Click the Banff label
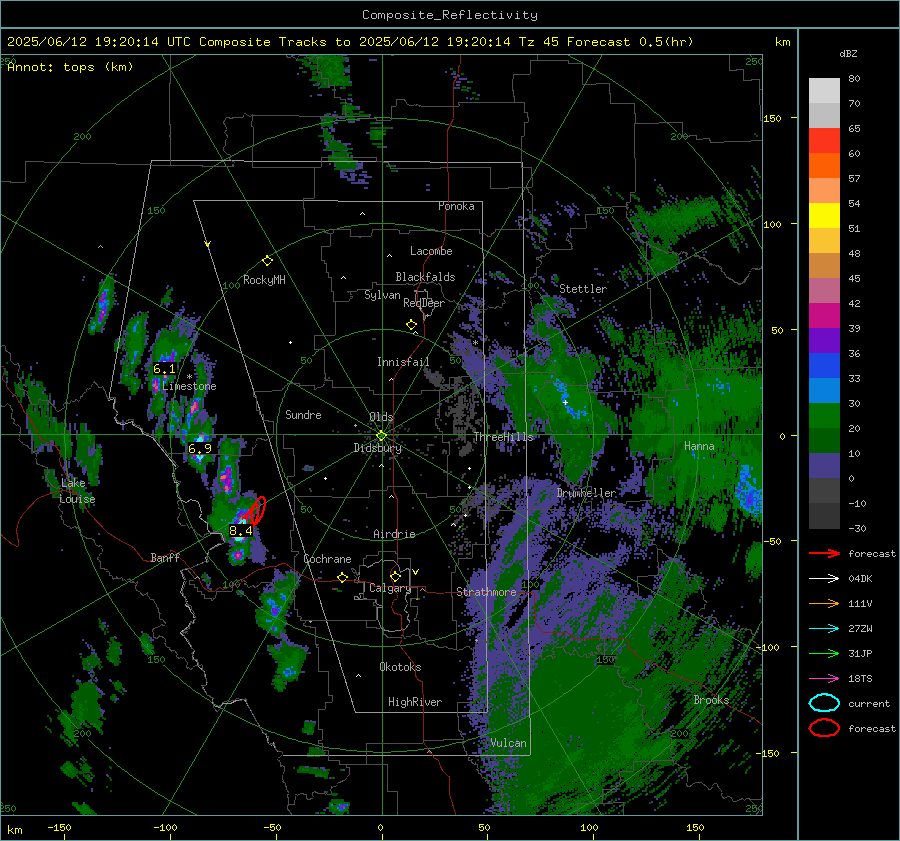 point(165,557)
